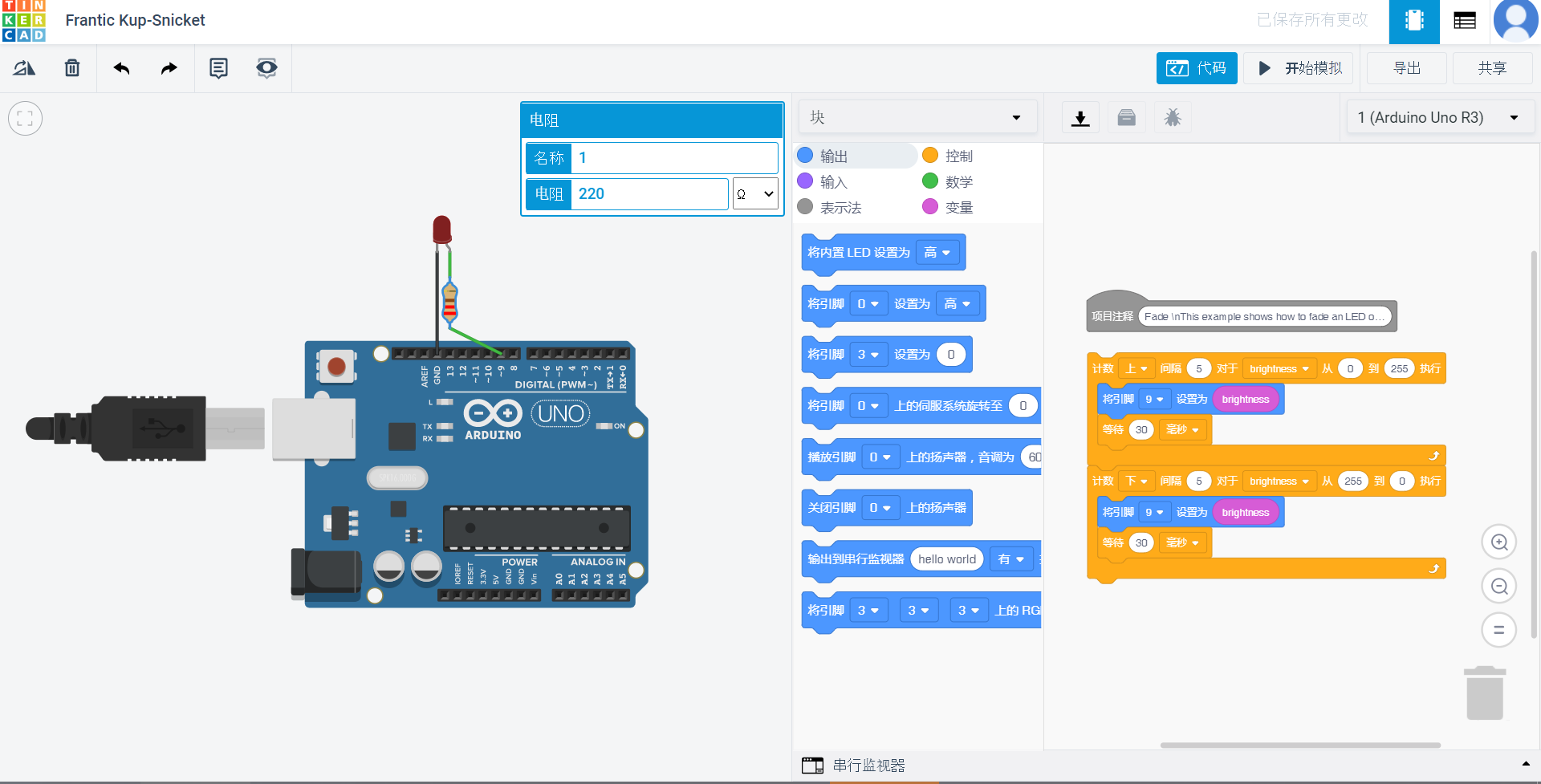
Task: Select the 输入 block category
Action: (823, 181)
